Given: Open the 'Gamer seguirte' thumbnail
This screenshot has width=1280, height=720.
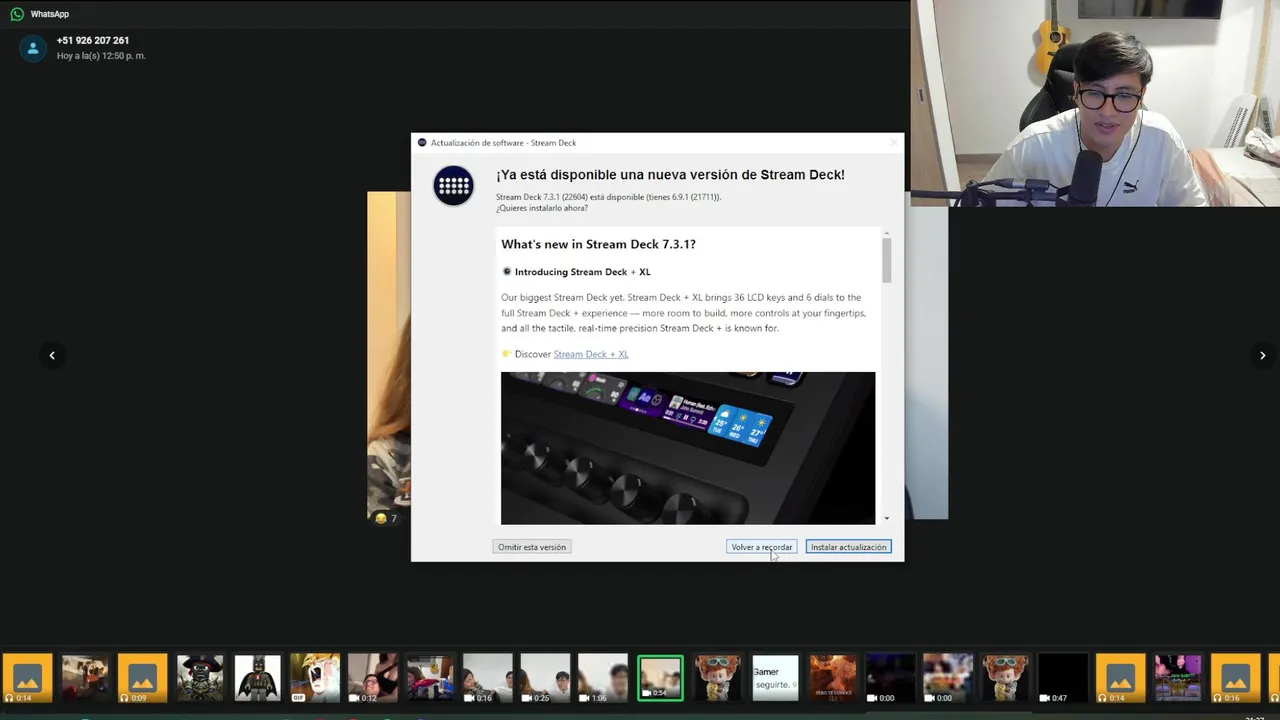Looking at the screenshot, I should click(775, 678).
